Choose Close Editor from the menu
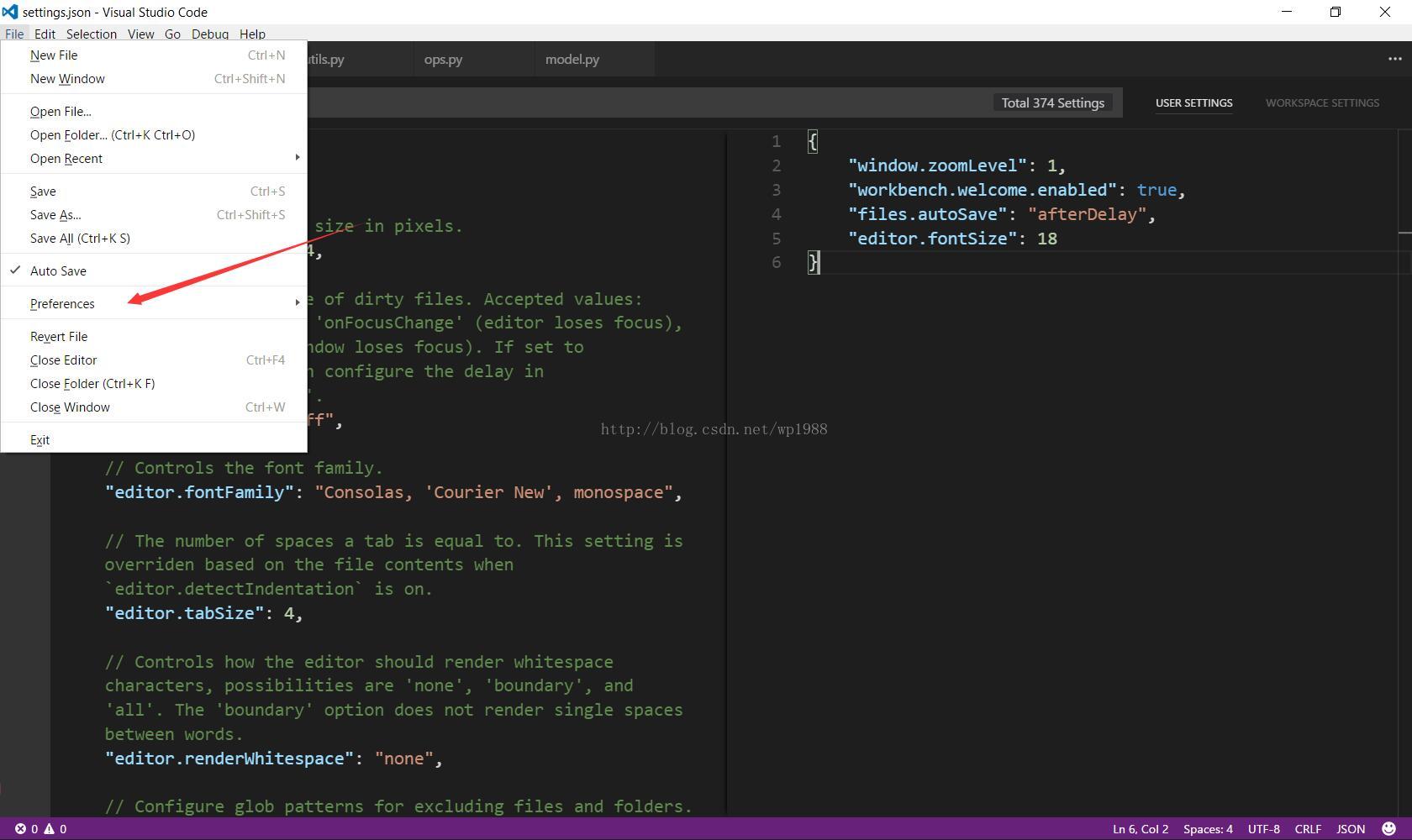The image size is (1412, 840). coord(154,360)
